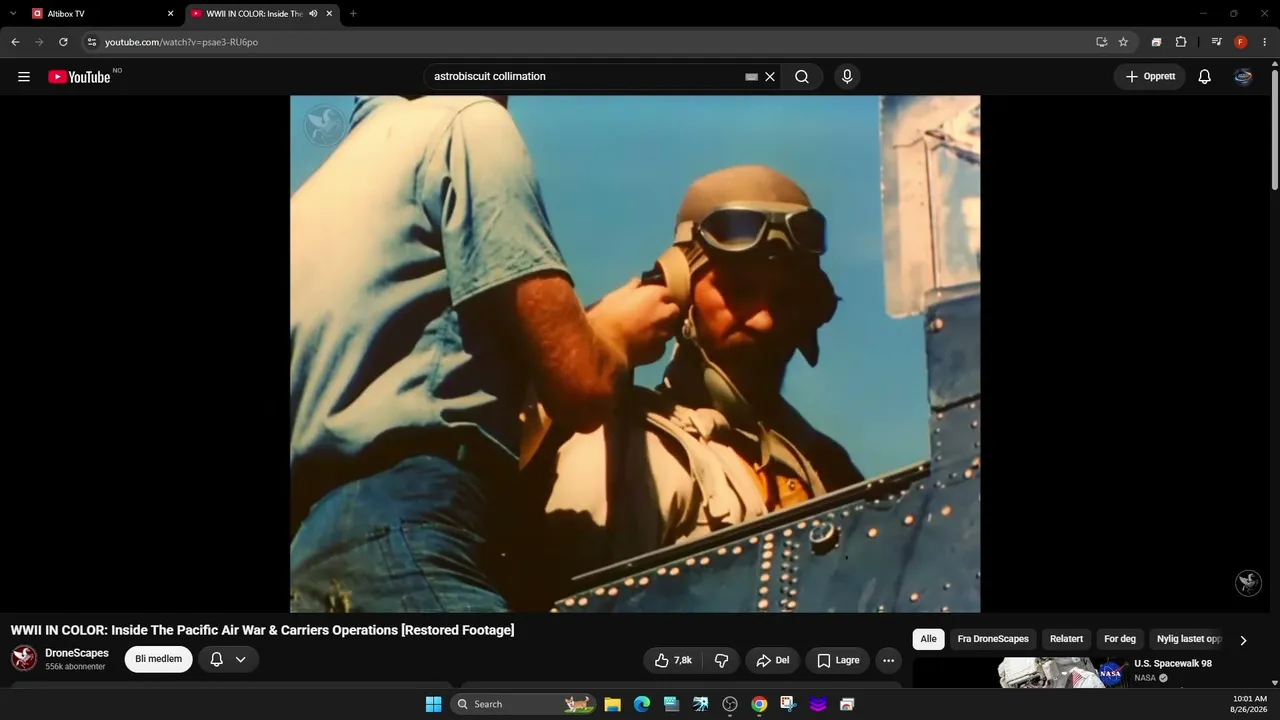Image resolution: width=1280 pixels, height=720 pixels.
Task: Save the video with "Lagre"
Action: [x=838, y=660]
